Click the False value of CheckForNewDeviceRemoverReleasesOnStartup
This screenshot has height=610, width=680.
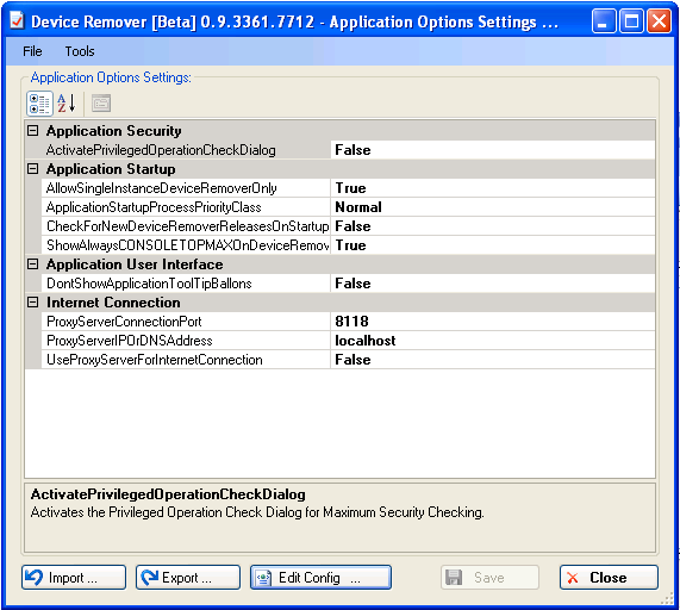tap(493, 226)
